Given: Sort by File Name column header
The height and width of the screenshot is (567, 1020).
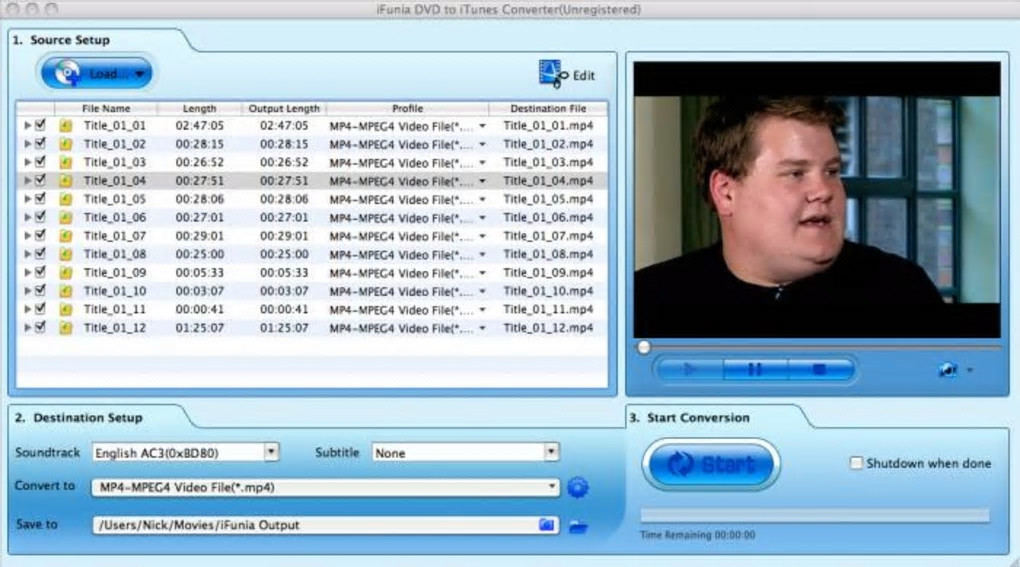Looking at the screenshot, I should tap(106, 109).
